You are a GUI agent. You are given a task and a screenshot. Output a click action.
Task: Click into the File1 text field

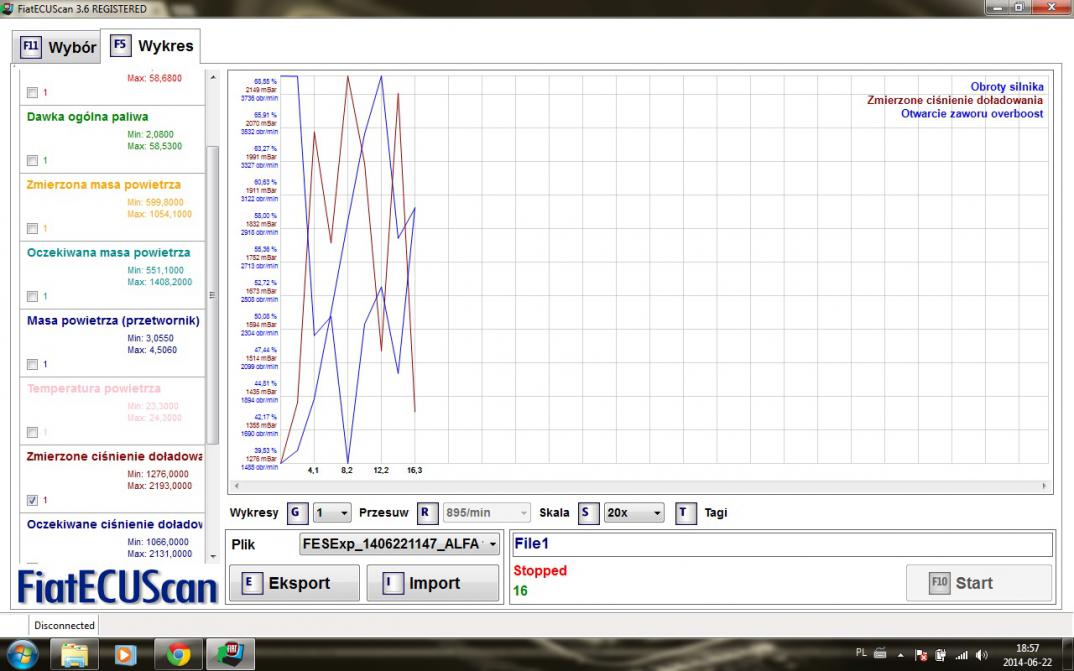(x=782, y=544)
